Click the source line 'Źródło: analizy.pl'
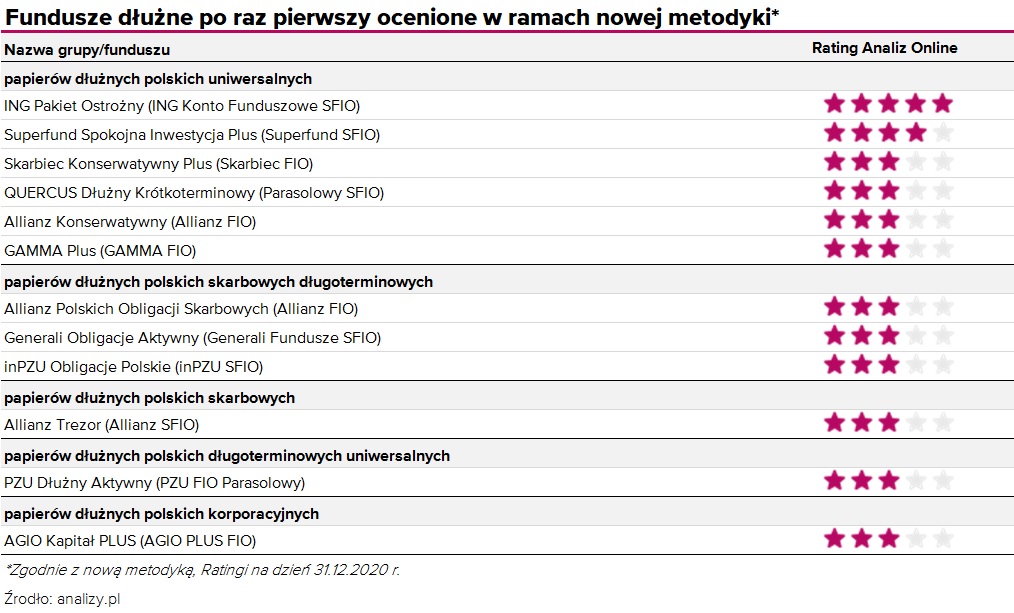 tap(62, 599)
